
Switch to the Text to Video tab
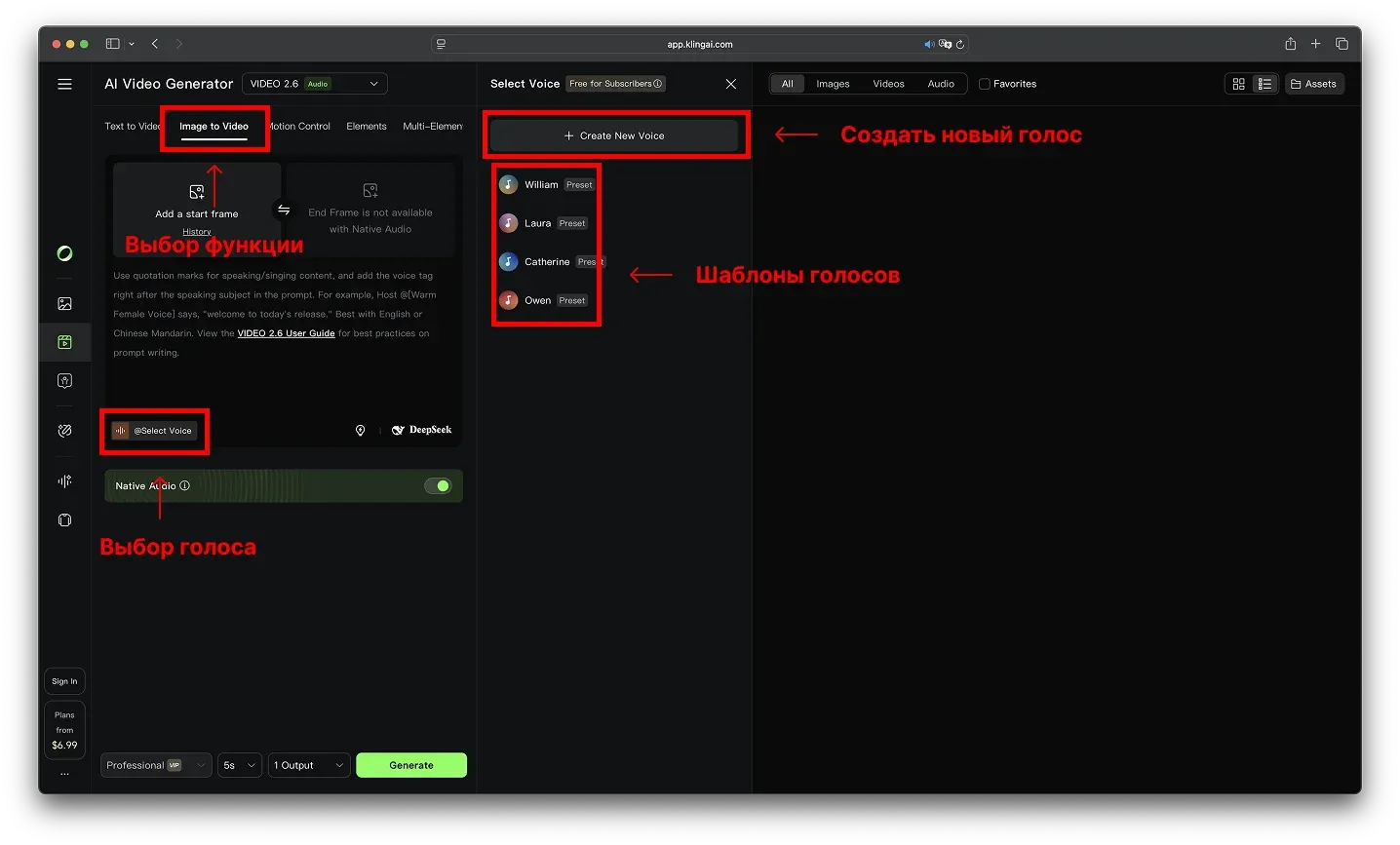131,126
